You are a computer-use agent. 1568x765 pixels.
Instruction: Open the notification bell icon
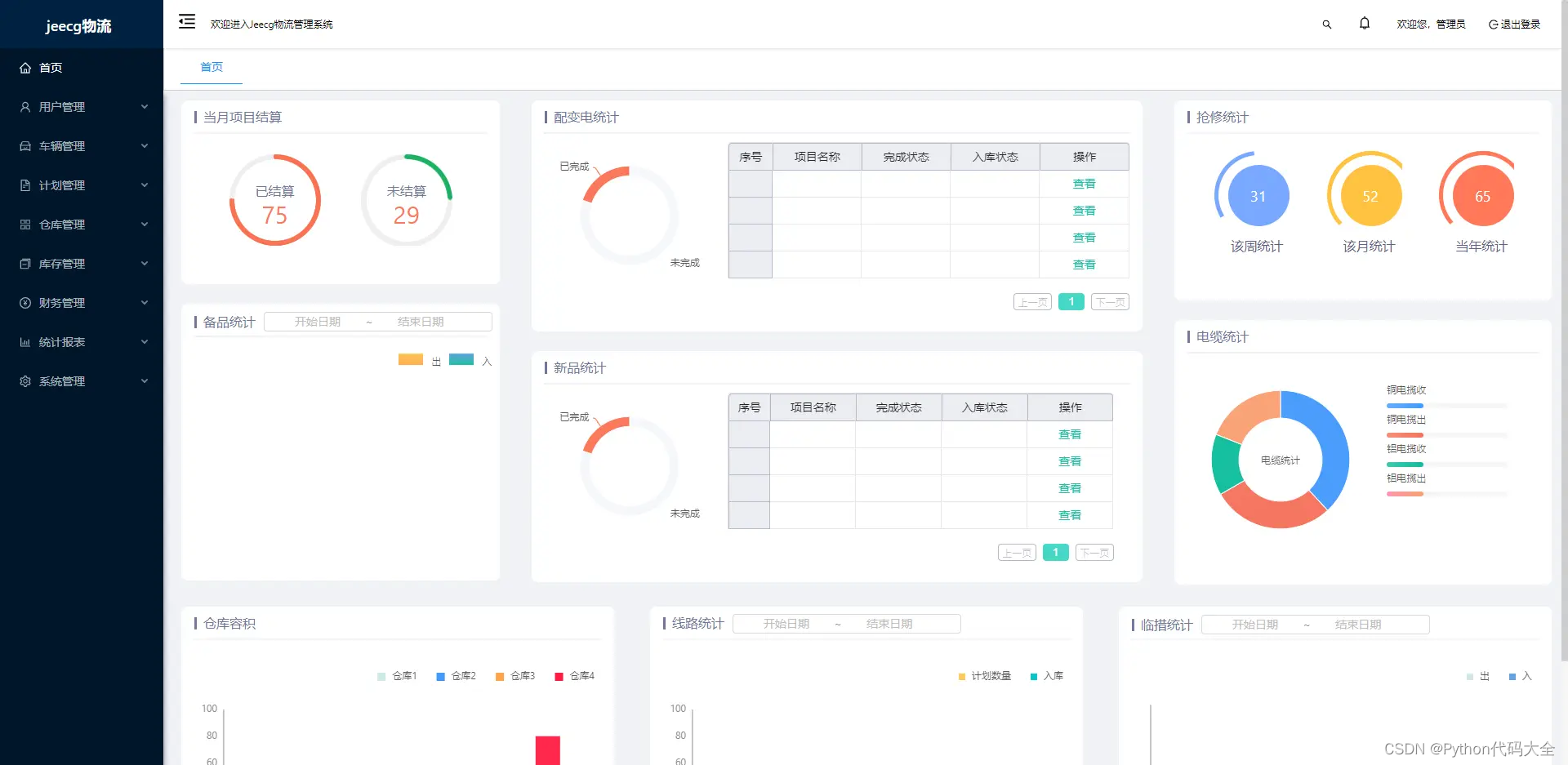tap(1365, 24)
